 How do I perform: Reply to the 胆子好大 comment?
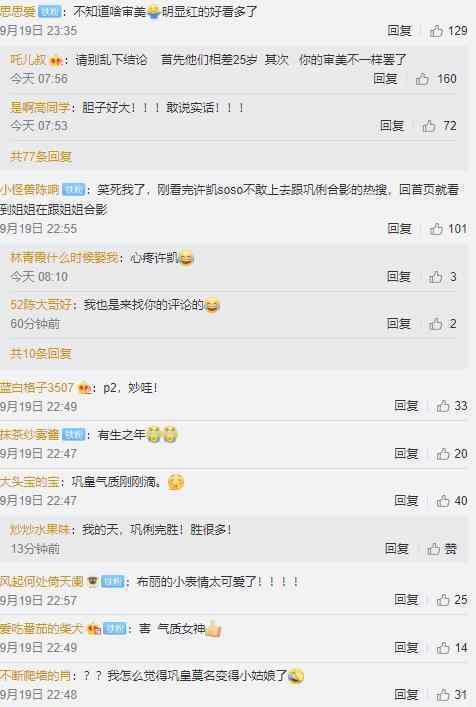tap(392, 126)
